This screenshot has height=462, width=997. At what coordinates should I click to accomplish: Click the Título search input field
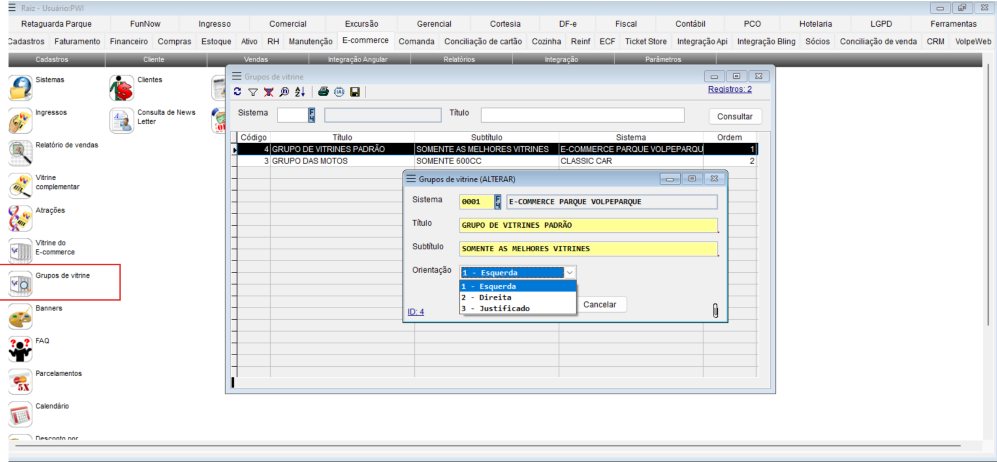[x=585, y=115]
